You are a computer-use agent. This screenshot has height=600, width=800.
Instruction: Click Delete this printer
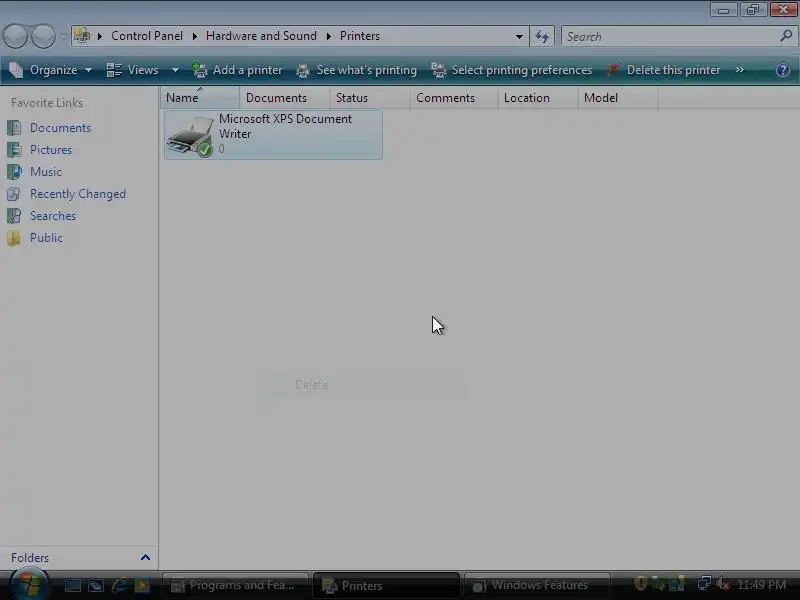(664, 70)
